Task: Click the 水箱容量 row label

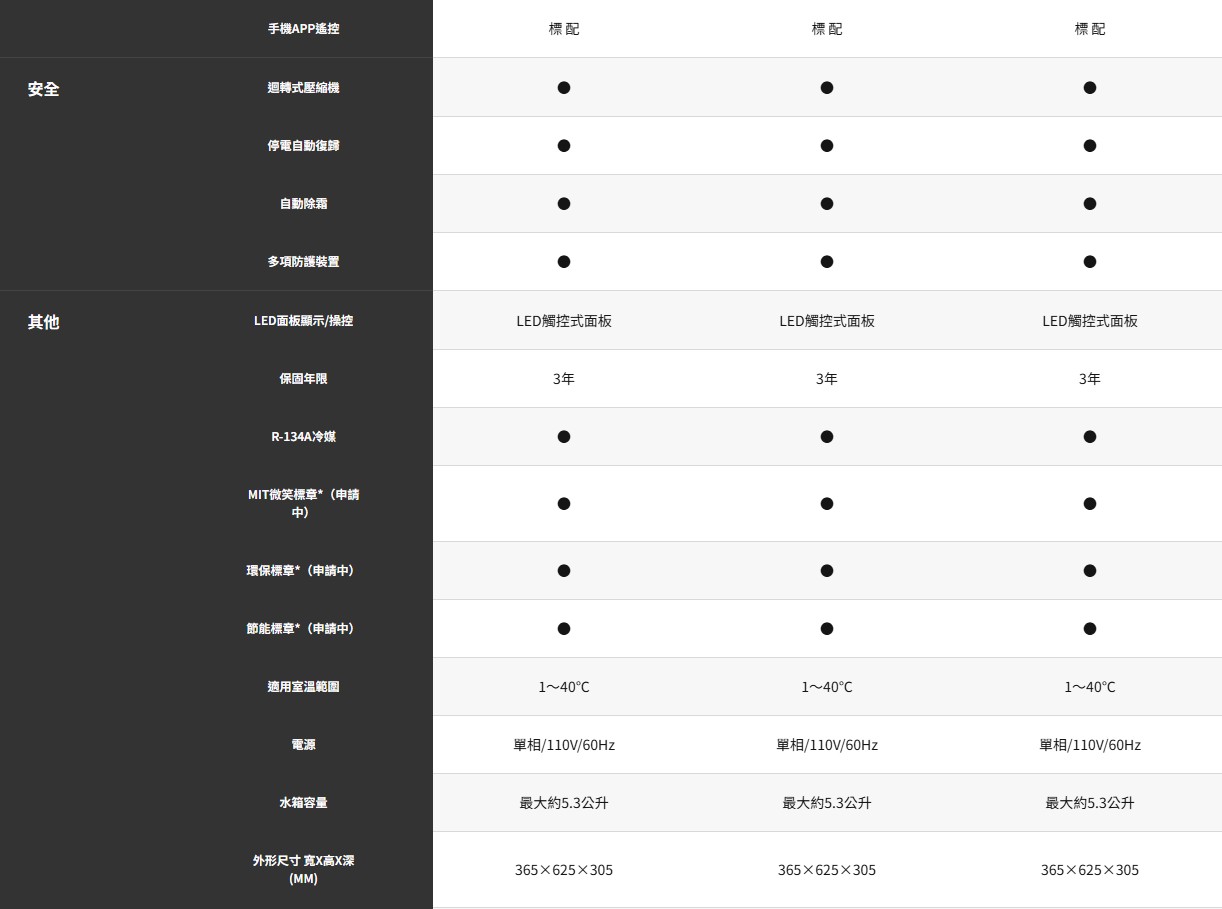Action: (x=303, y=803)
